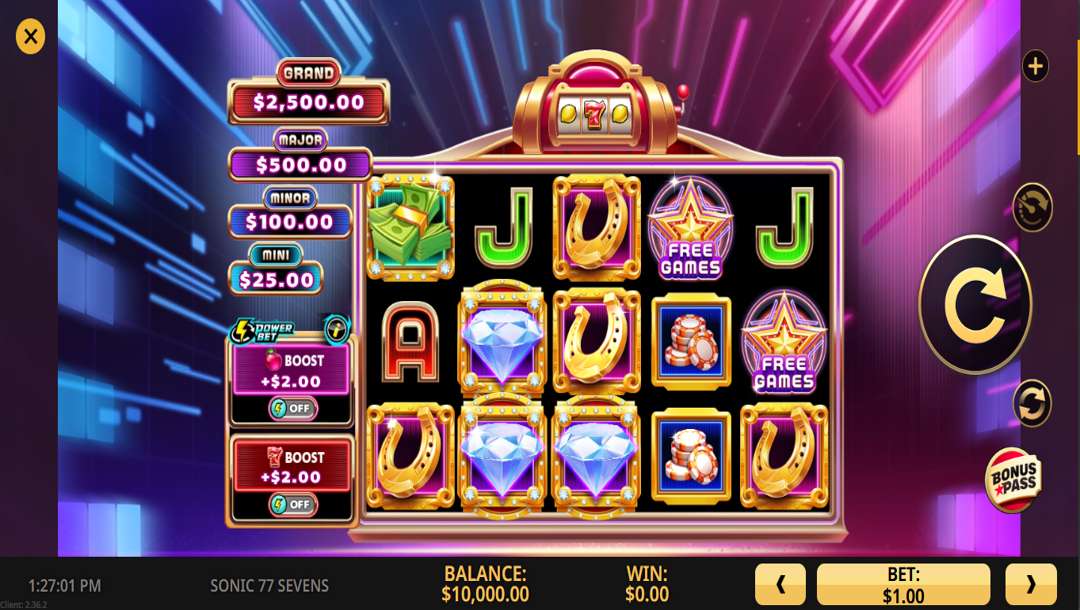Screen dimensions: 1080x610
Task: Toggle the sevens Boost switch from OFF
Action: (x=293, y=504)
